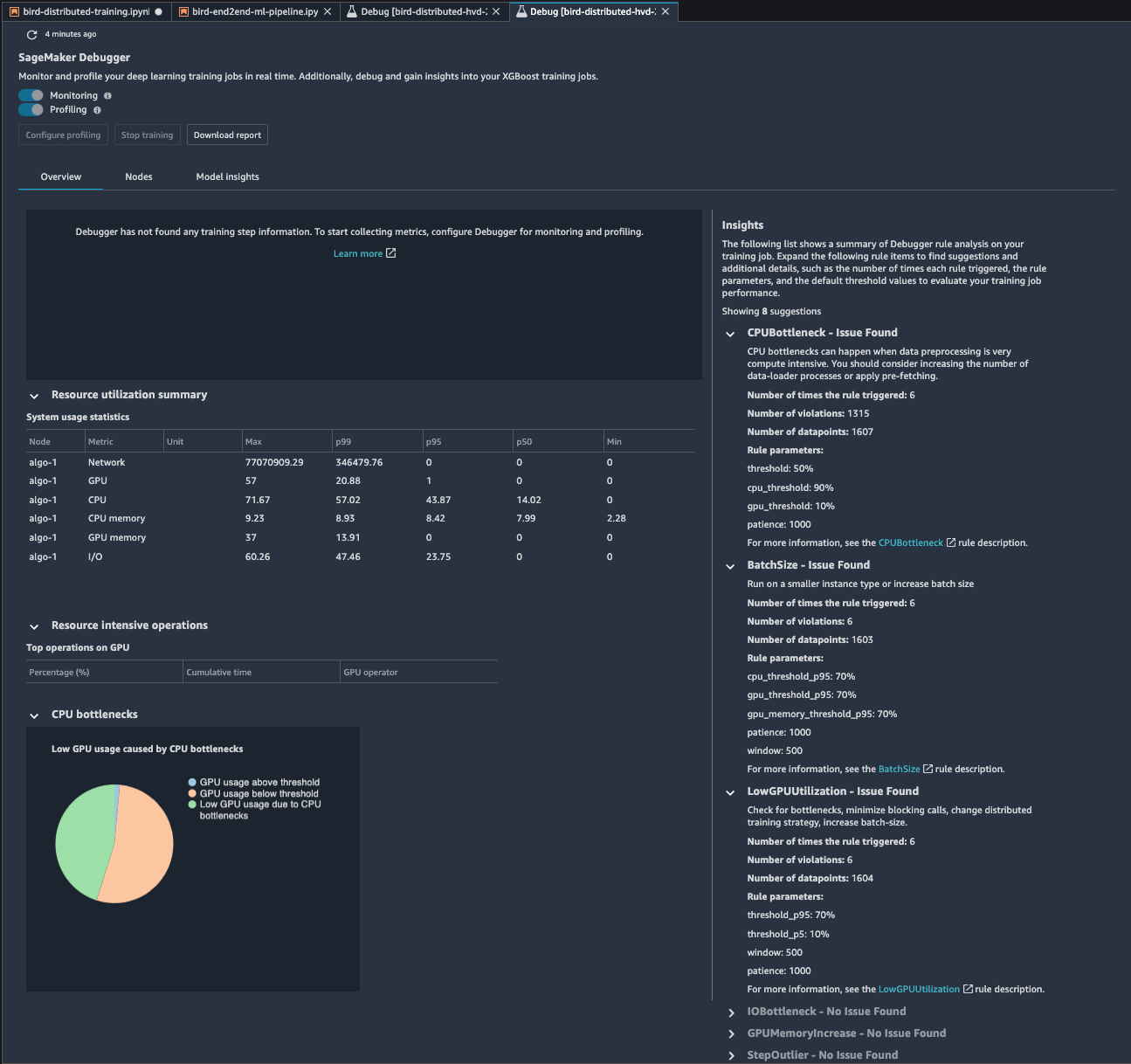Screen dimensions: 1131x1064
Task: Open the Learn more link
Action: tap(358, 253)
